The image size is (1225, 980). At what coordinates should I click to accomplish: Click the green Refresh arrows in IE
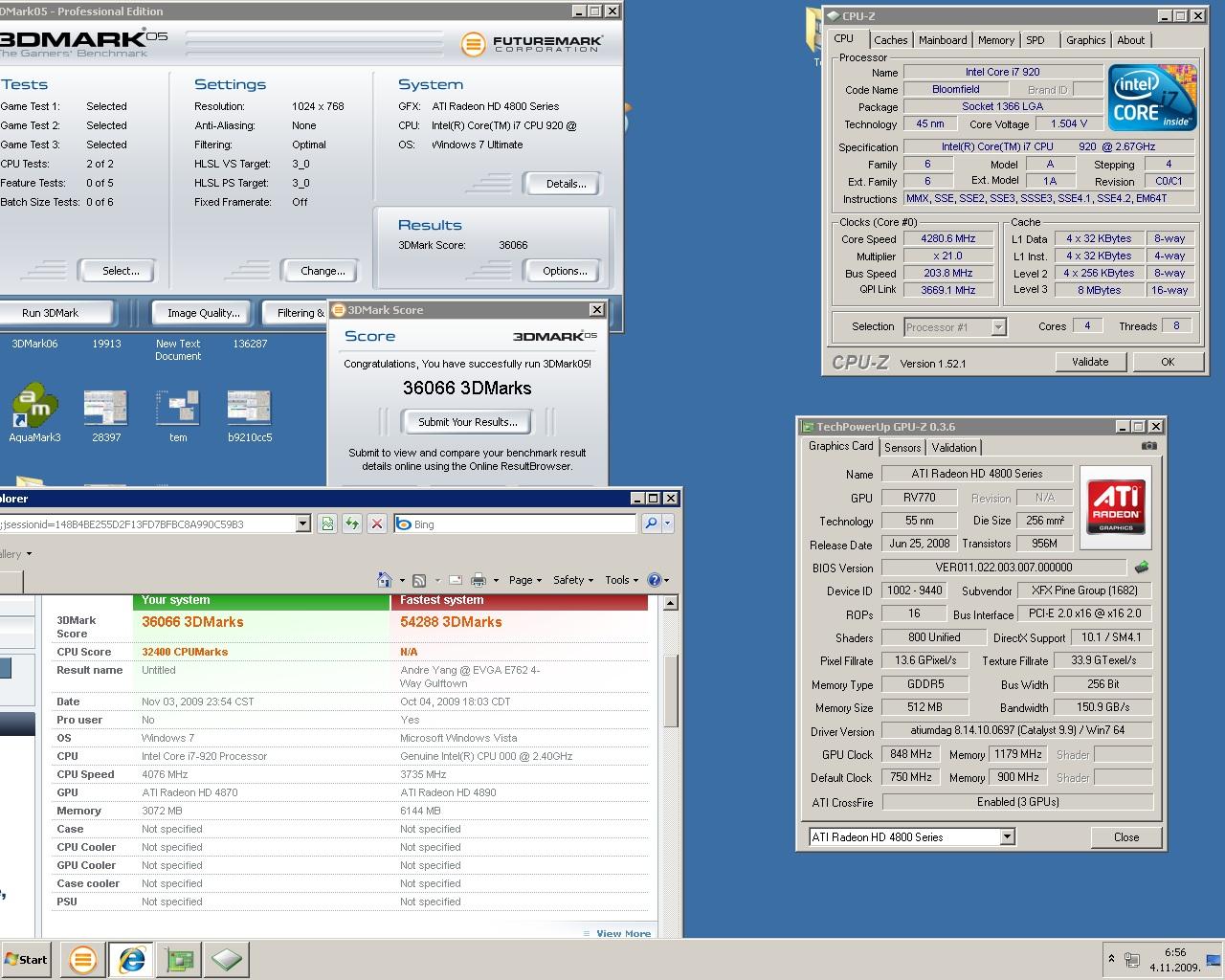tap(352, 523)
